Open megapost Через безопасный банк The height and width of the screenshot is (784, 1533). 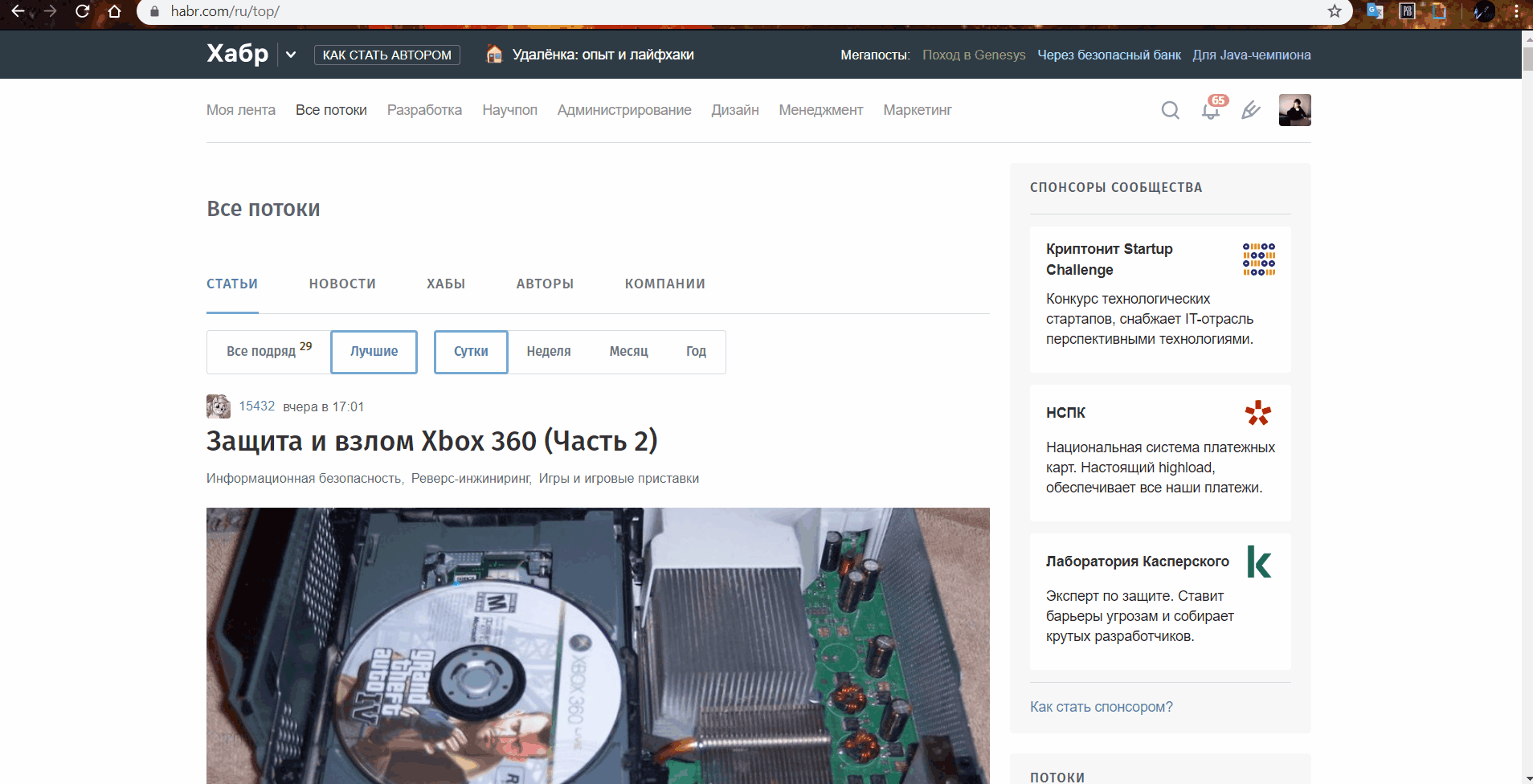click(1109, 55)
